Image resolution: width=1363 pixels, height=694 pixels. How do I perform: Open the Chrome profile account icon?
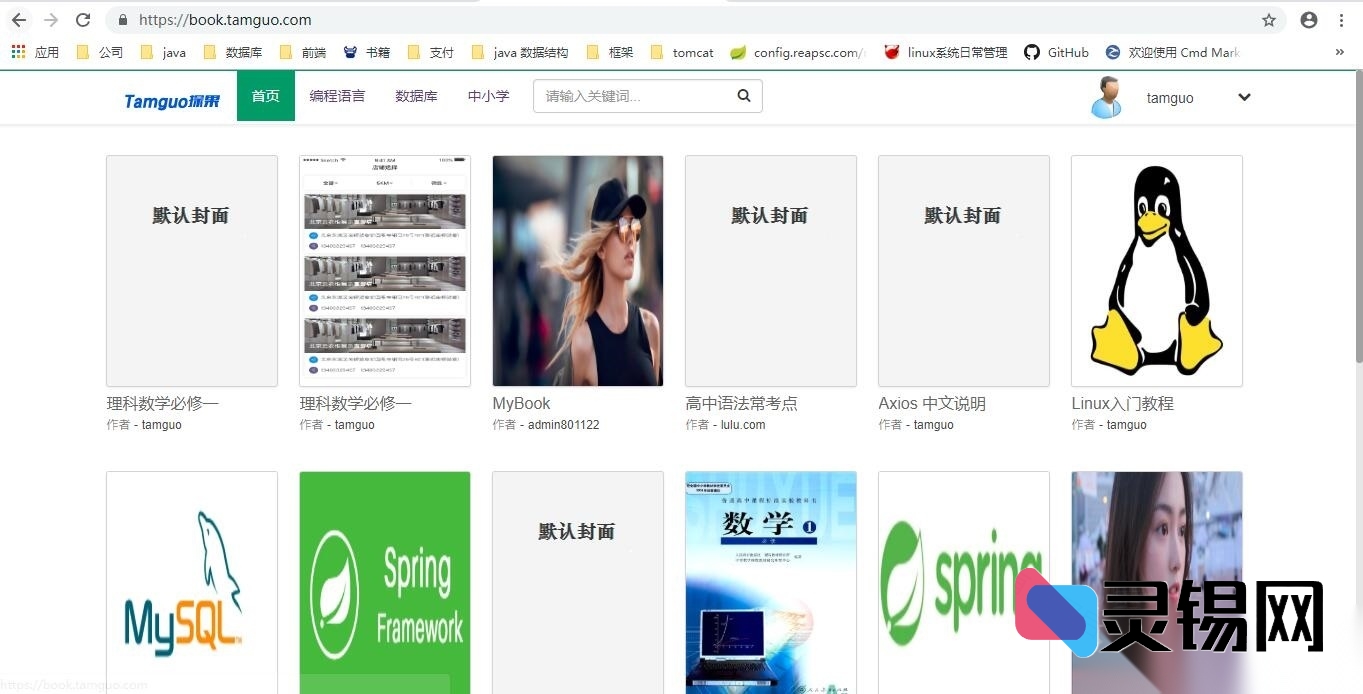[x=1308, y=19]
